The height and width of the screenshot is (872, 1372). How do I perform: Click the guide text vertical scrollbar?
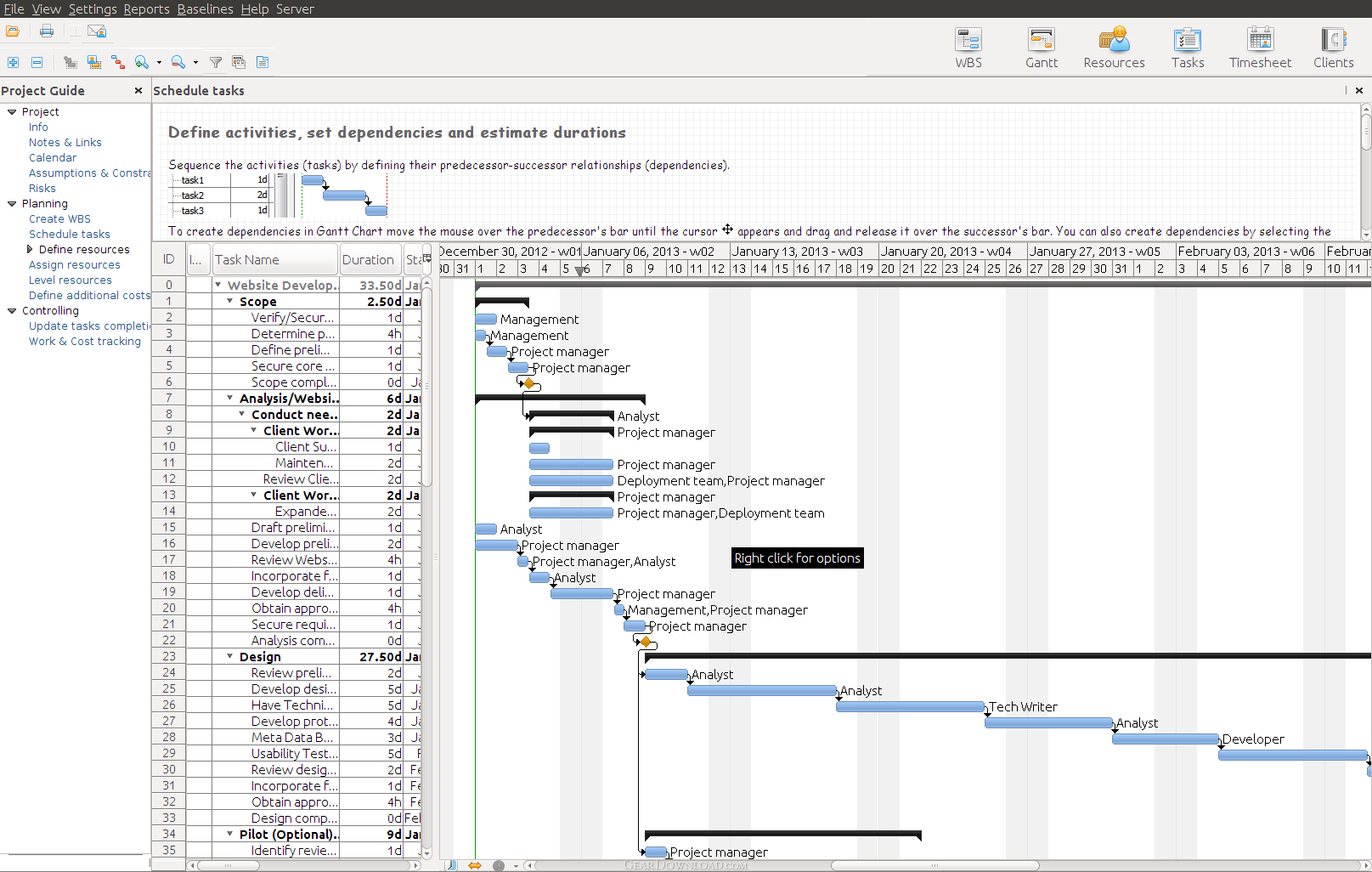tap(1366, 133)
